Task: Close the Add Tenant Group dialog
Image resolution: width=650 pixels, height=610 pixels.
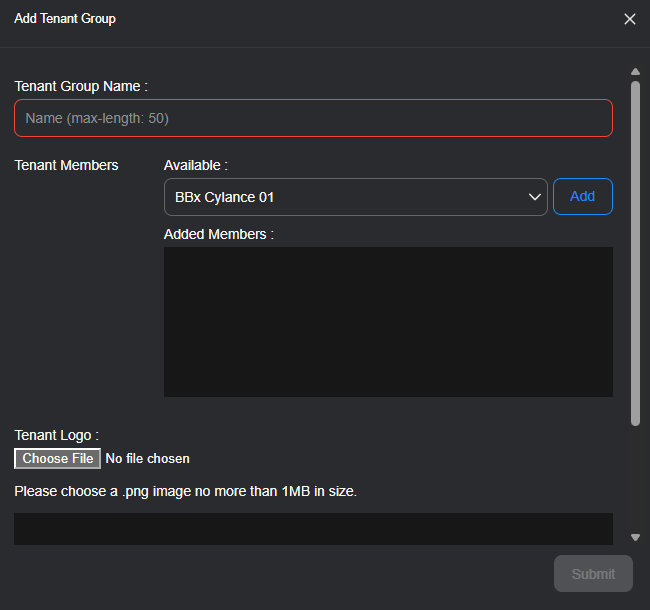Action: 630,19
